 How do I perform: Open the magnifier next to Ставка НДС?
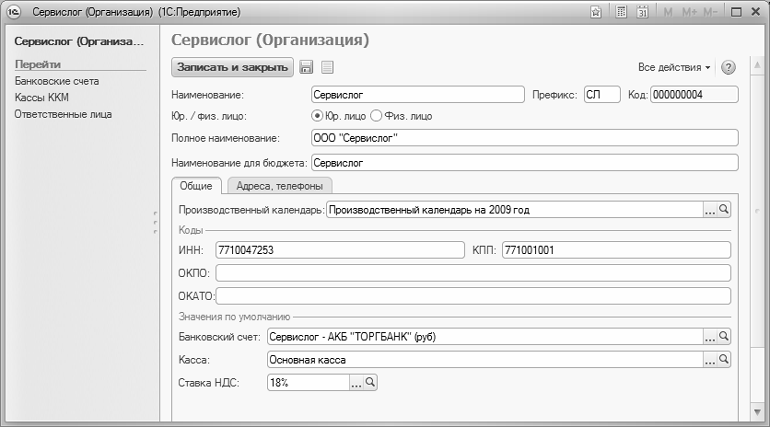coord(370,382)
